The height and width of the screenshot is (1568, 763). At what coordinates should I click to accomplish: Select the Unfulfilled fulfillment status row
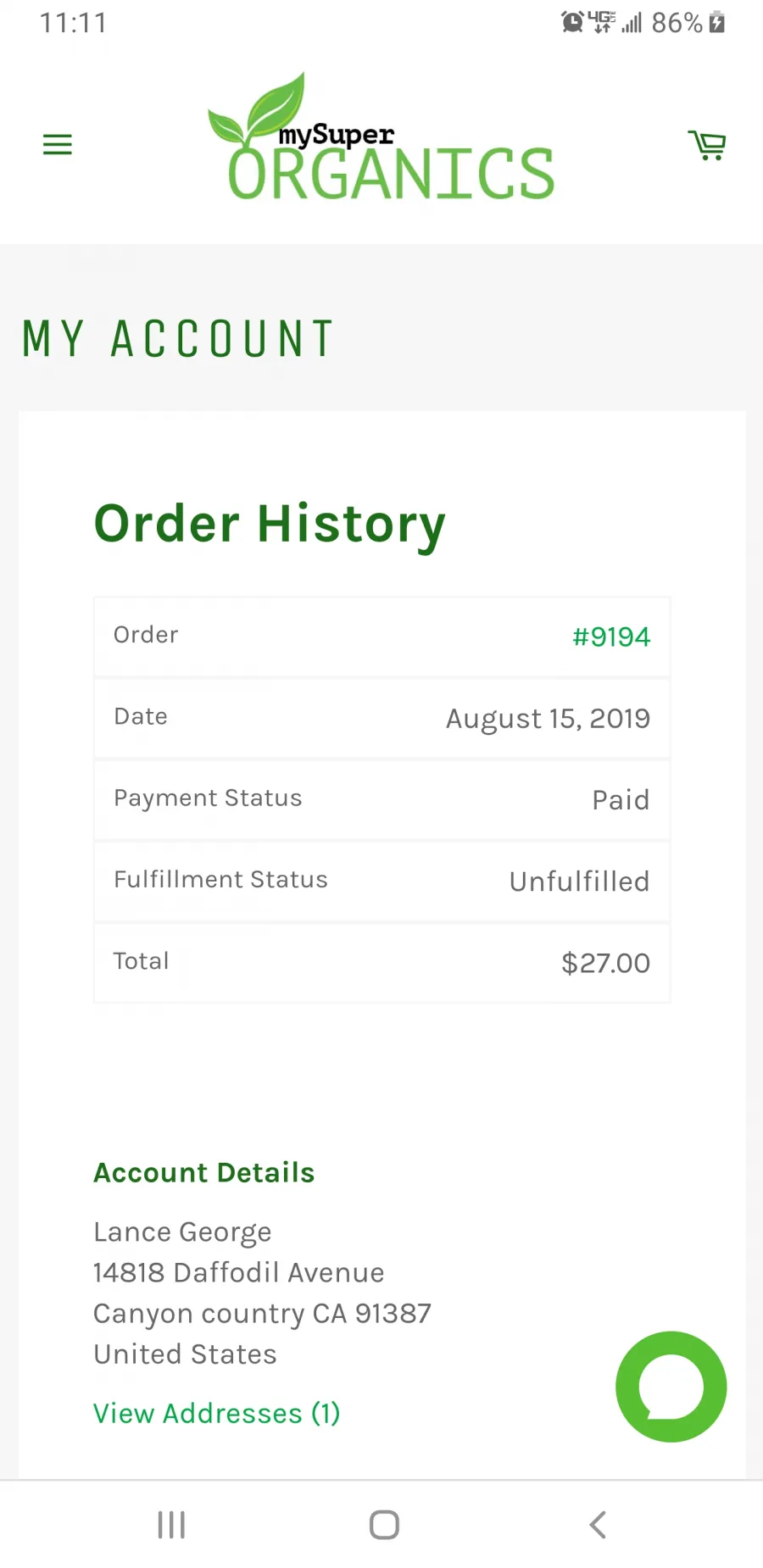(x=381, y=881)
